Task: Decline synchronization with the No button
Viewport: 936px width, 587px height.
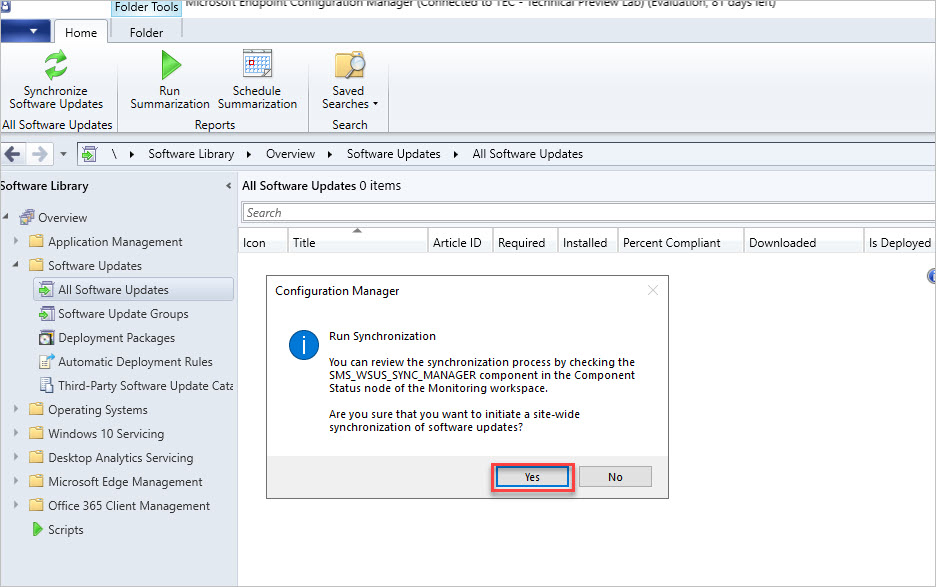Action: (x=615, y=477)
